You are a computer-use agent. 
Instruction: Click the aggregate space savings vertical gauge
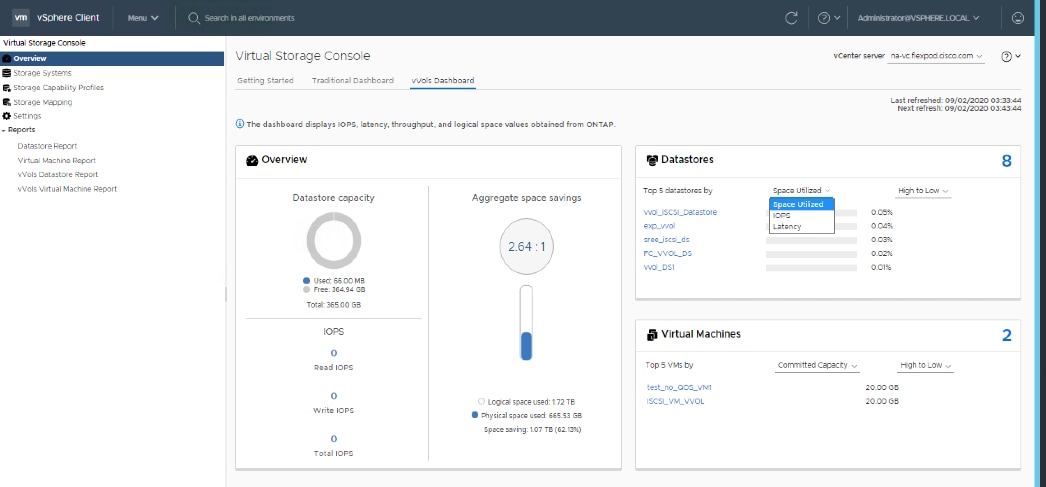(x=526, y=324)
